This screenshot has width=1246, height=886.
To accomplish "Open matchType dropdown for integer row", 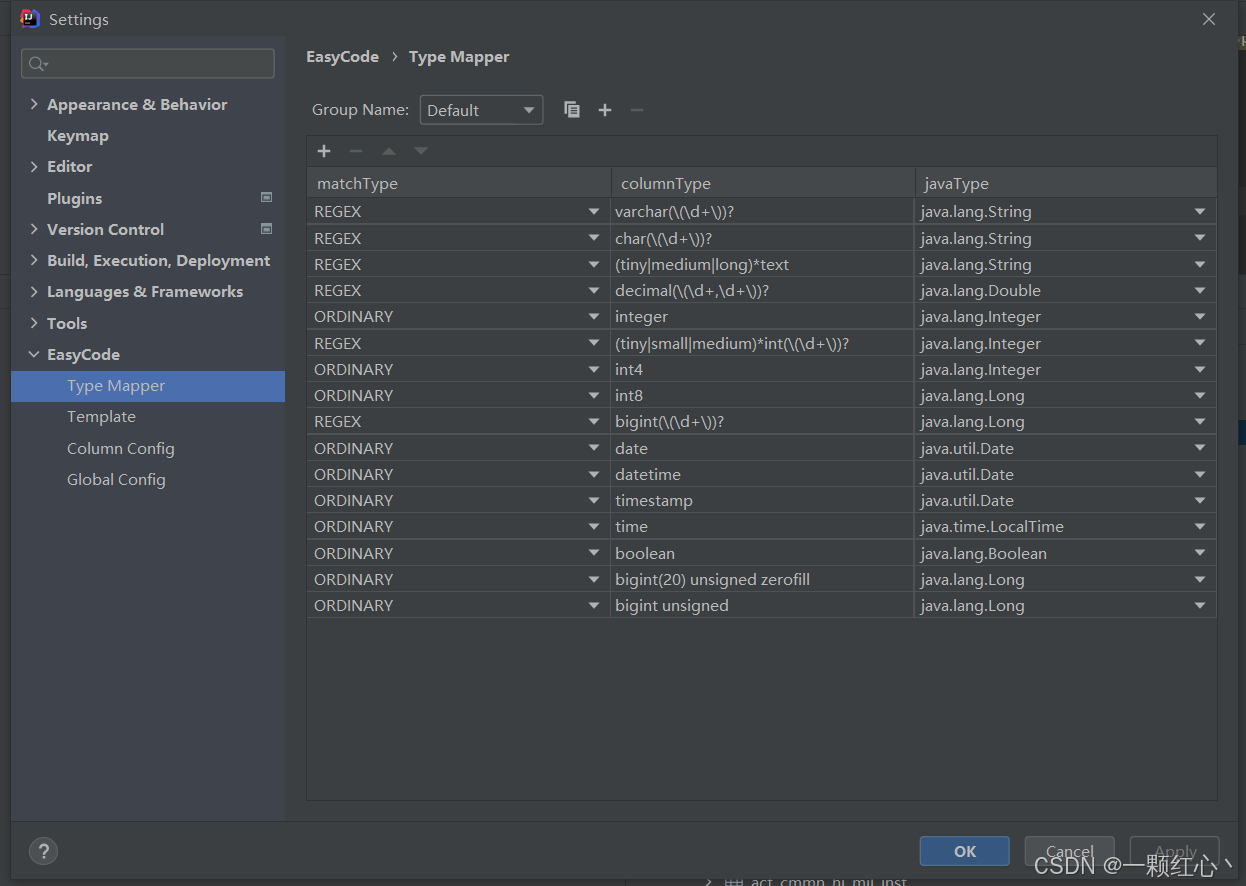I will [x=595, y=317].
